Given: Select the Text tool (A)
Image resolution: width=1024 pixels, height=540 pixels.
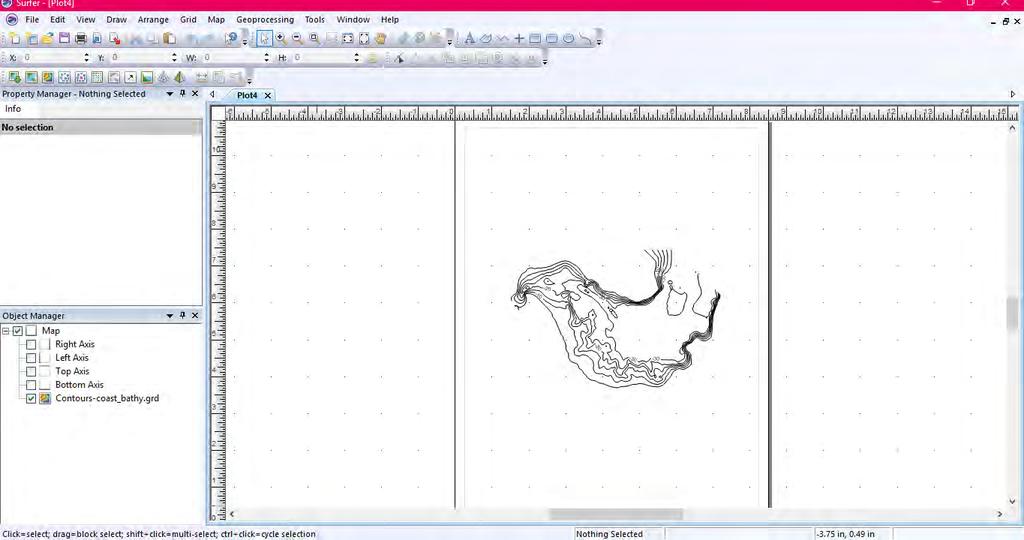Looking at the screenshot, I should [469, 39].
